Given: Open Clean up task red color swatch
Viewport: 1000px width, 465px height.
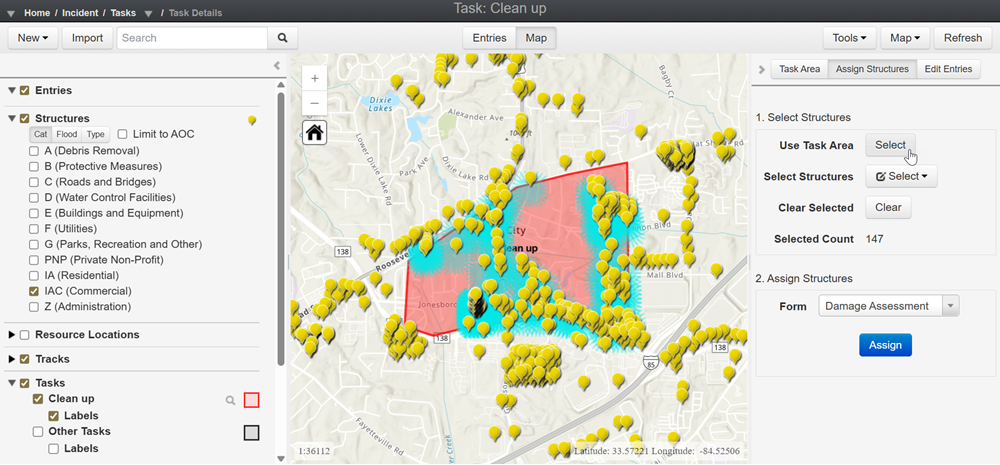Looking at the screenshot, I should (x=251, y=401).
